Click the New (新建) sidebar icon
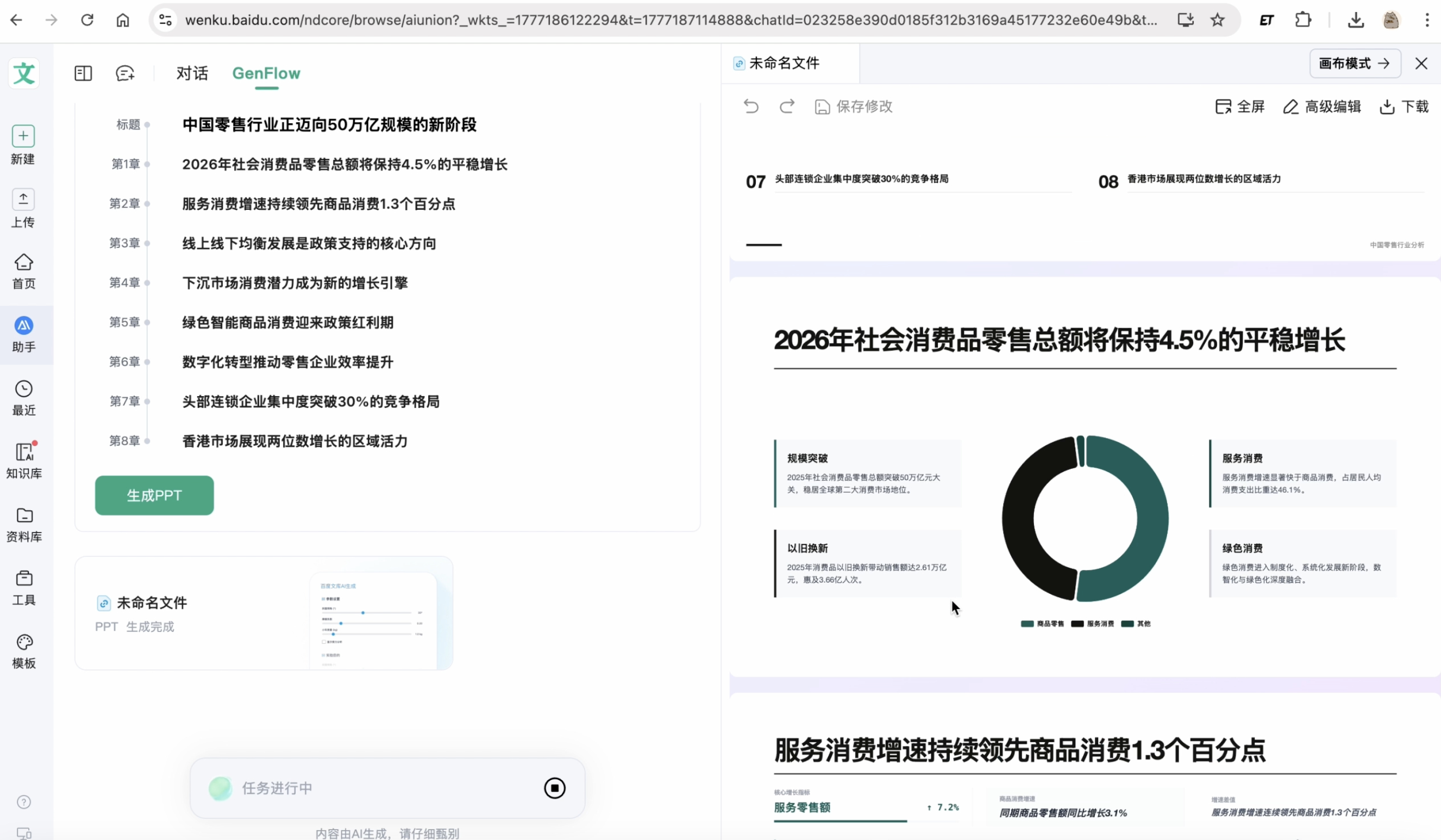Screen dimensions: 1441x840 (x=23, y=137)
